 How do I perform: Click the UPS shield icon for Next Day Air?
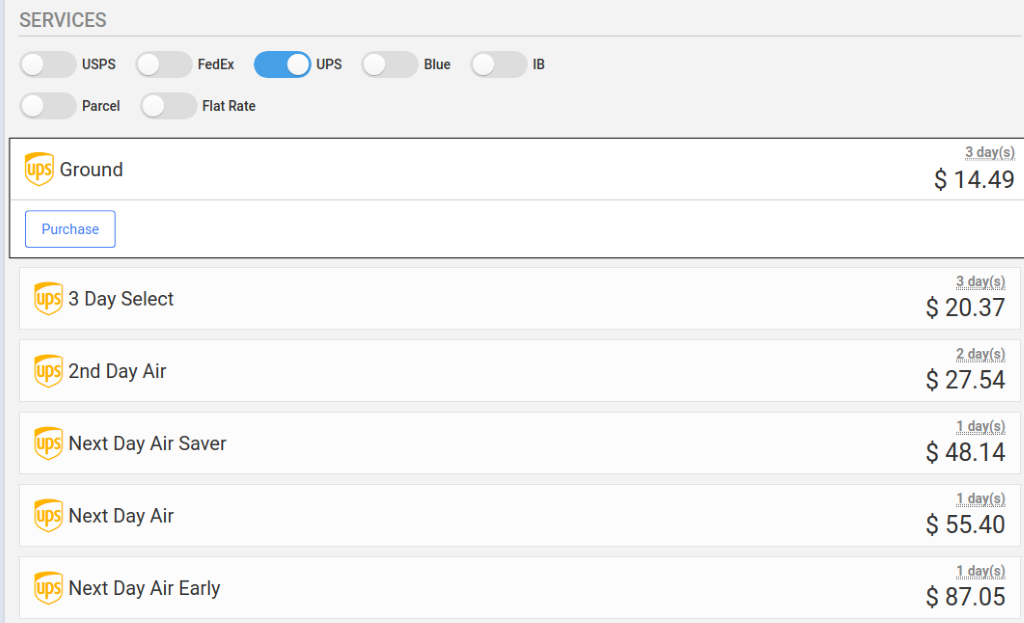point(47,515)
